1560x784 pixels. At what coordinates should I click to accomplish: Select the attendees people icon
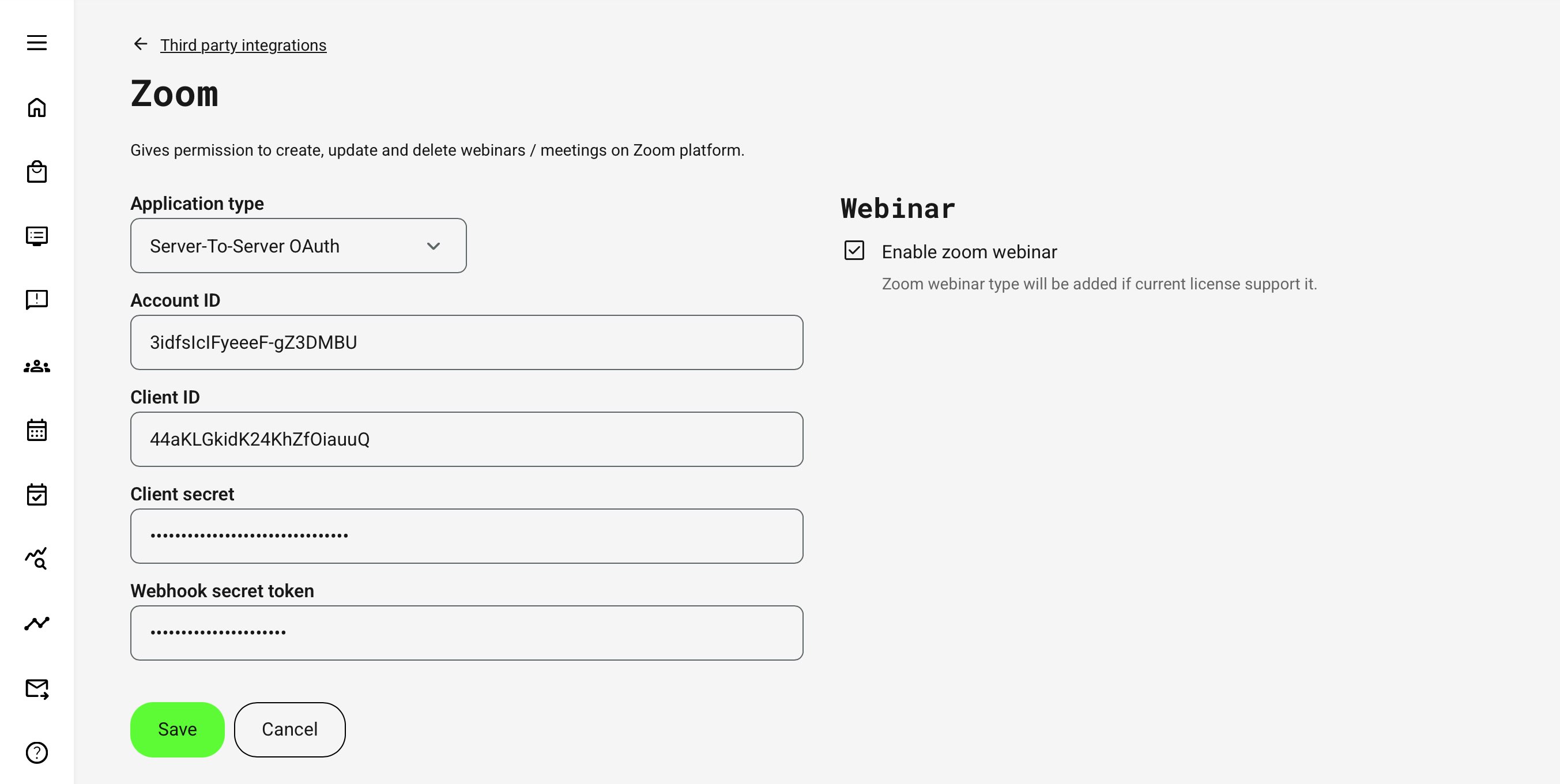(36, 364)
